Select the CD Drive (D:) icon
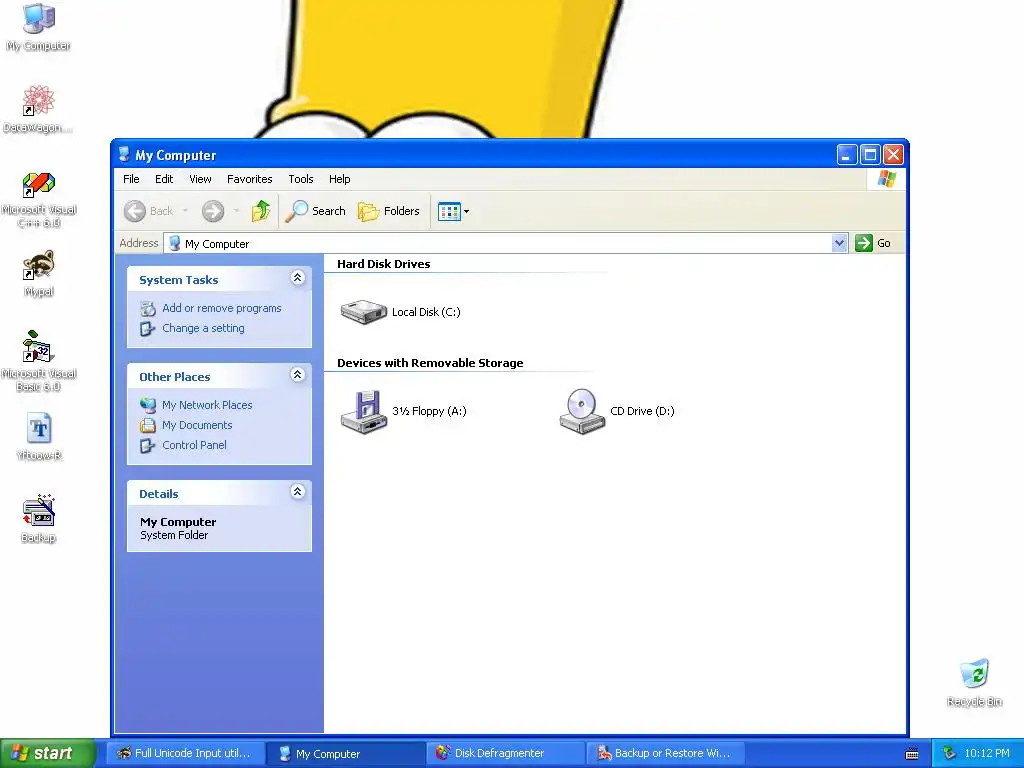This screenshot has width=1024, height=768. pos(582,411)
